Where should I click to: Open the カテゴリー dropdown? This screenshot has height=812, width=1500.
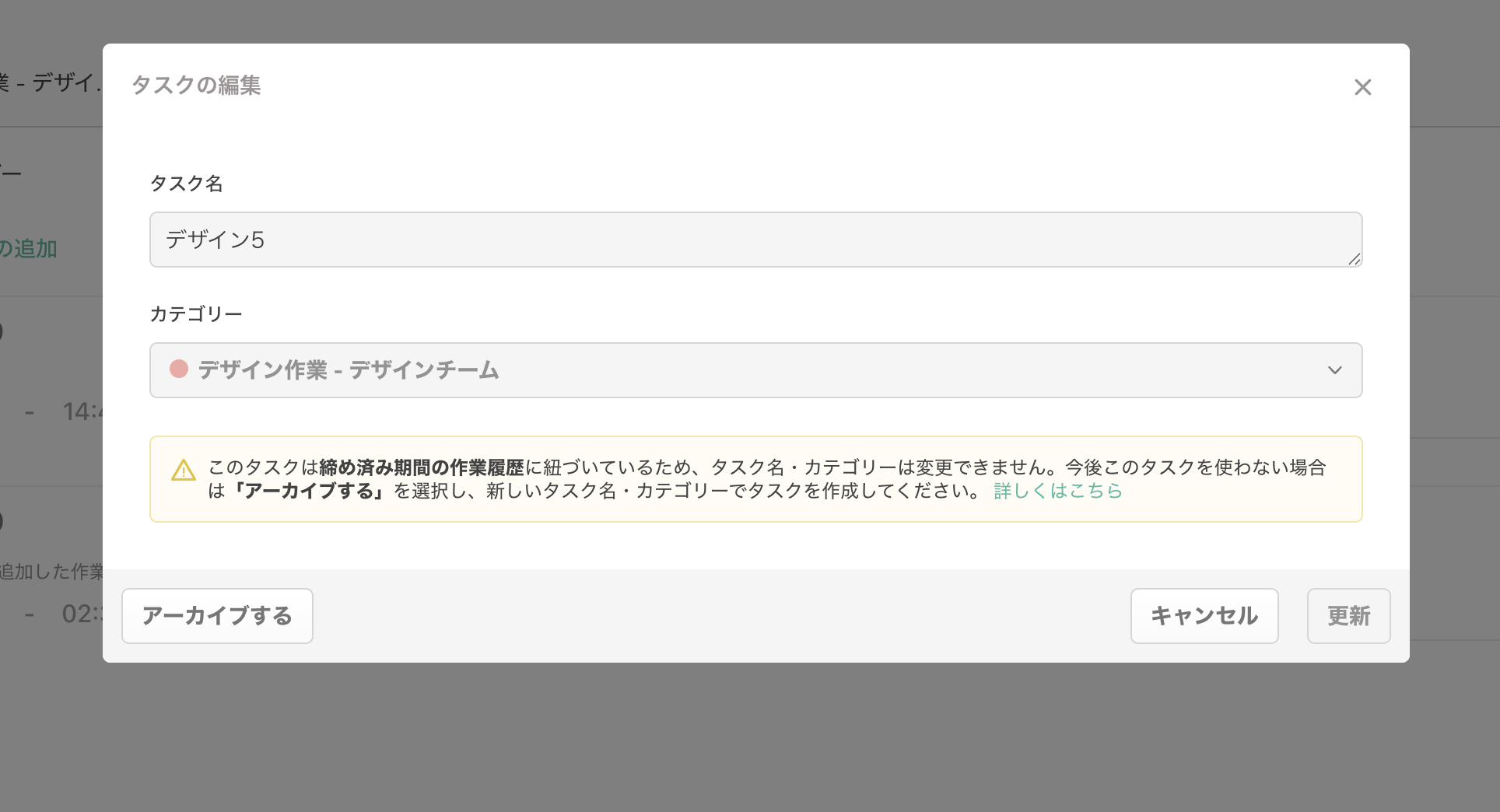point(755,370)
